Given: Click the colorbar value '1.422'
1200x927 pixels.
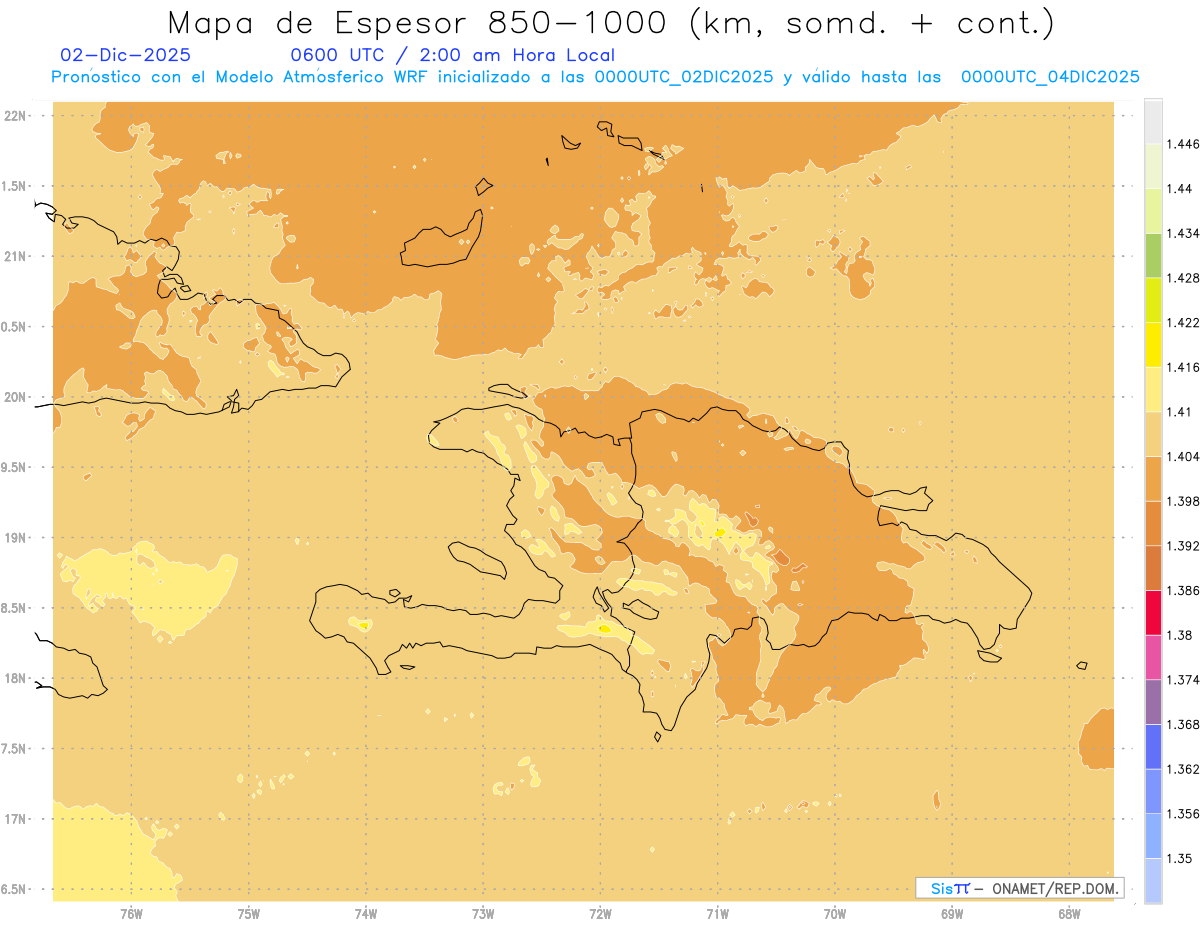Looking at the screenshot, I should point(1185,322).
